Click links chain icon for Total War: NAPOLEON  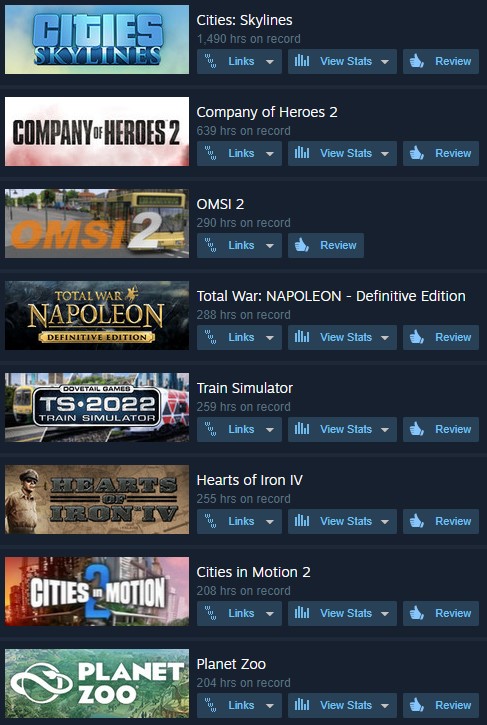pyautogui.click(x=211, y=337)
